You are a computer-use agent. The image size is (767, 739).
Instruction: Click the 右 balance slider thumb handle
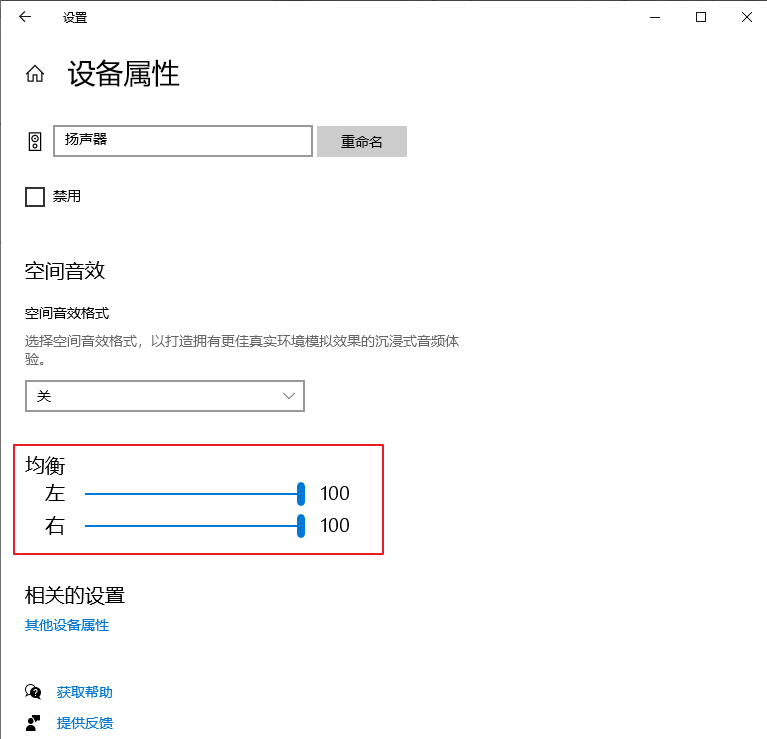point(301,526)
